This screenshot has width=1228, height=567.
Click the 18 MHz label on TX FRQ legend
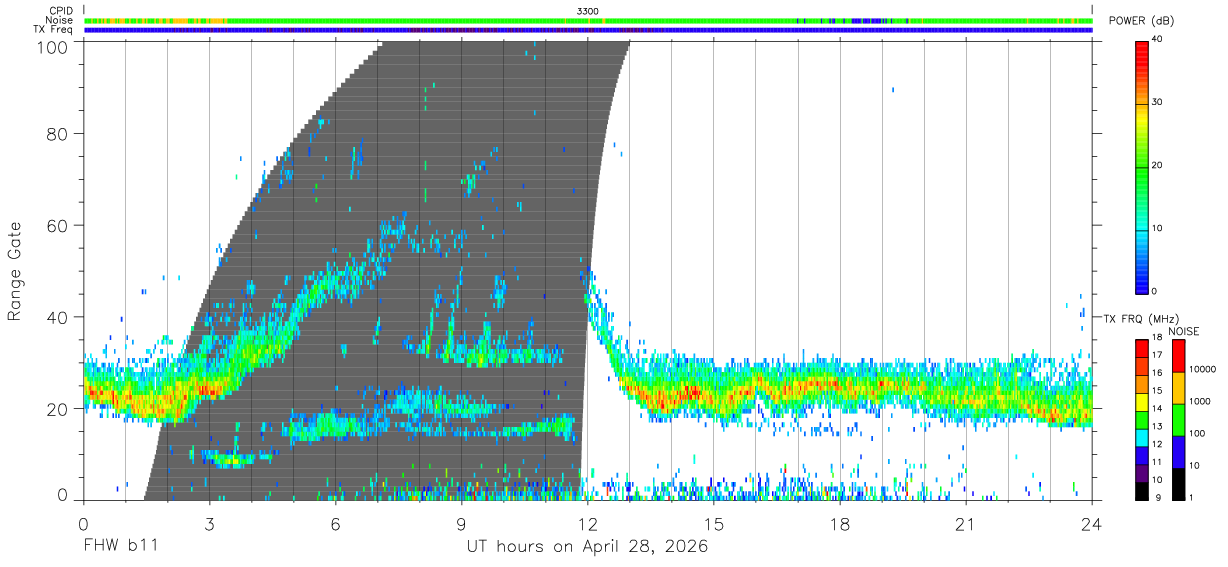pyautogui.click(x=1157, y=337)
